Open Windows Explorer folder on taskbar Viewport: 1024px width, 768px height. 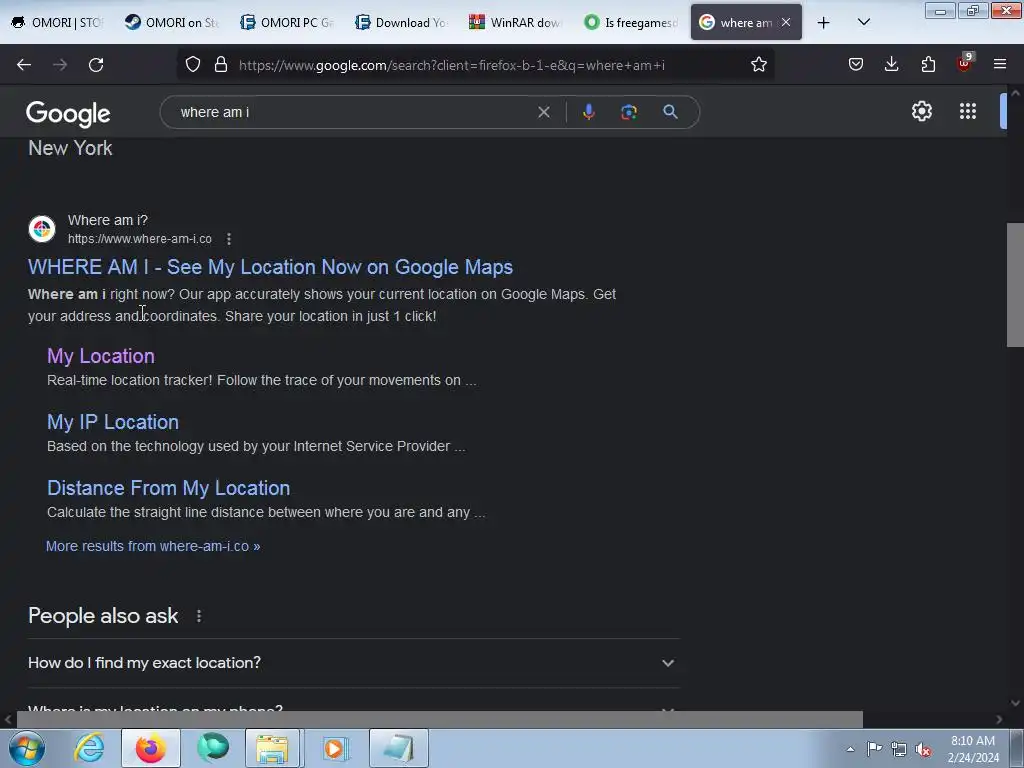tap(272, 748)
